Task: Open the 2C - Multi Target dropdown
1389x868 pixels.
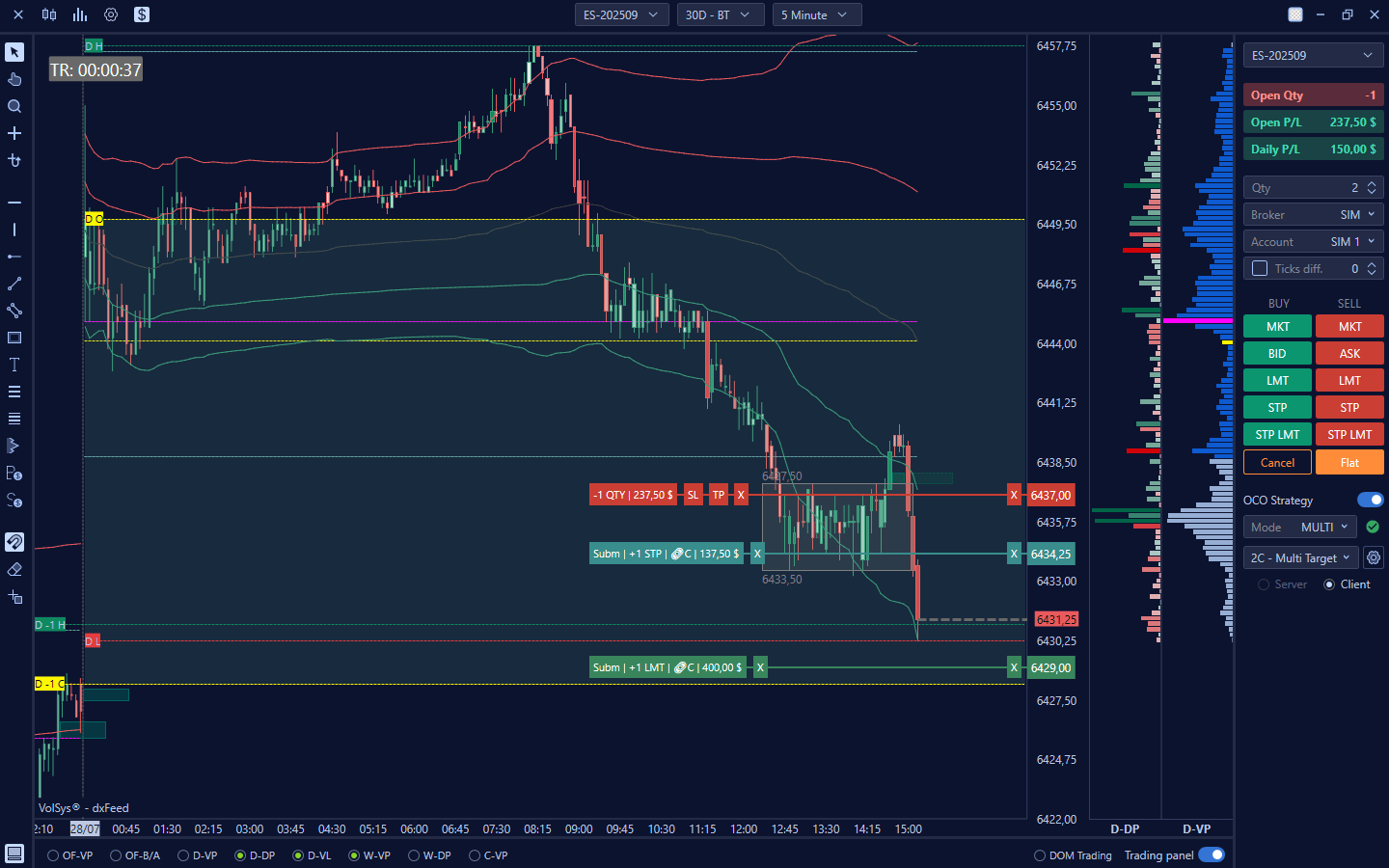Action: point(1300,557)
